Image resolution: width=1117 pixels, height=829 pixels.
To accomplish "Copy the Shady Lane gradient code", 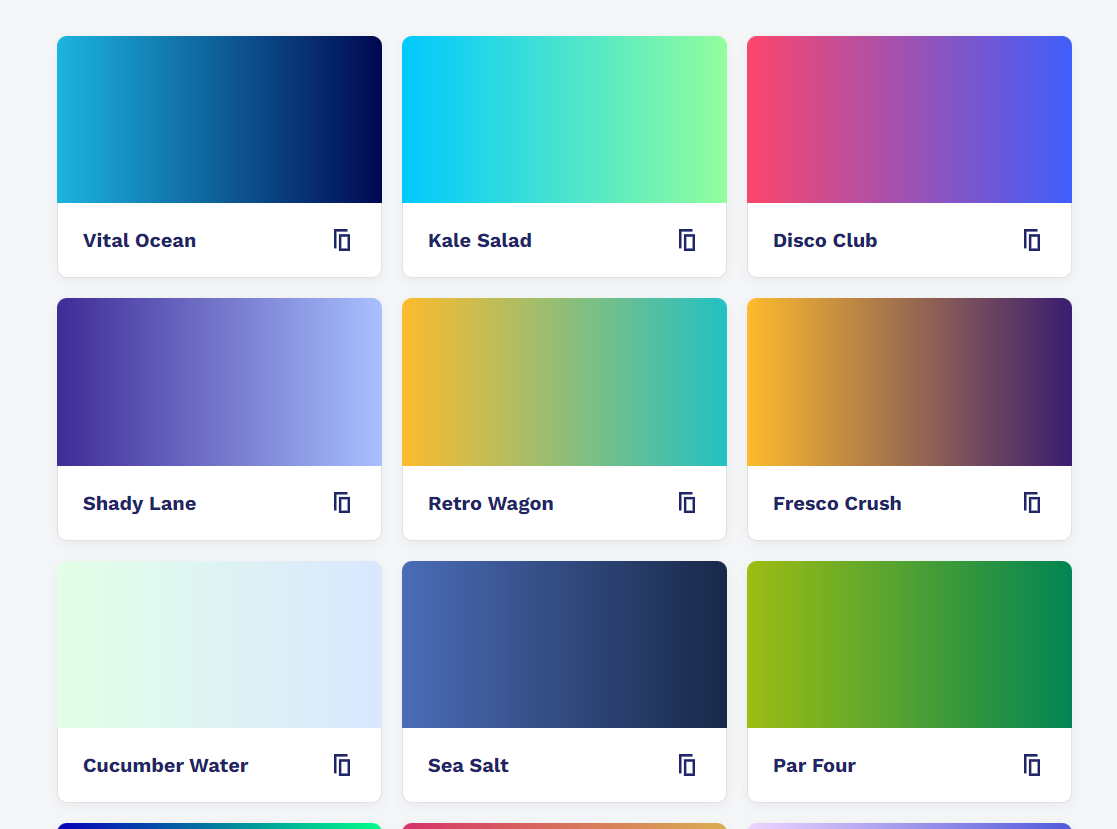I will coord(342,503).
